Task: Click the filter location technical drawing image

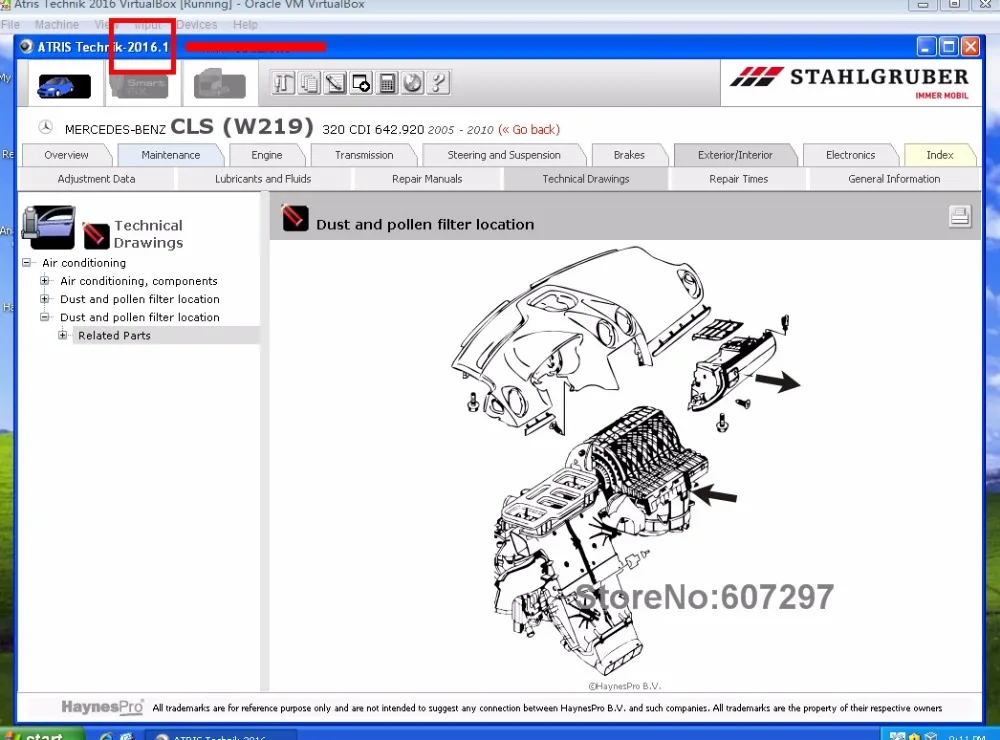Action: pyautogui.click(x=625, y=459)
